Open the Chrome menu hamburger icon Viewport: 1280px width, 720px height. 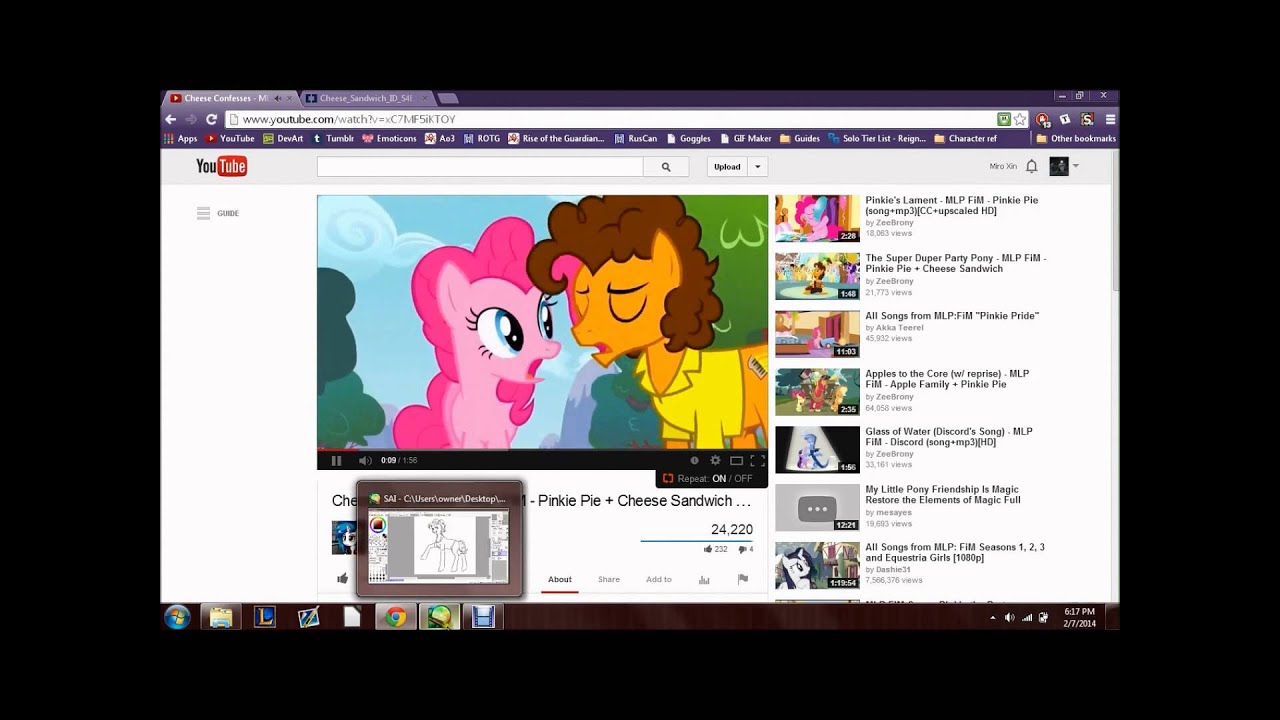1110,119
